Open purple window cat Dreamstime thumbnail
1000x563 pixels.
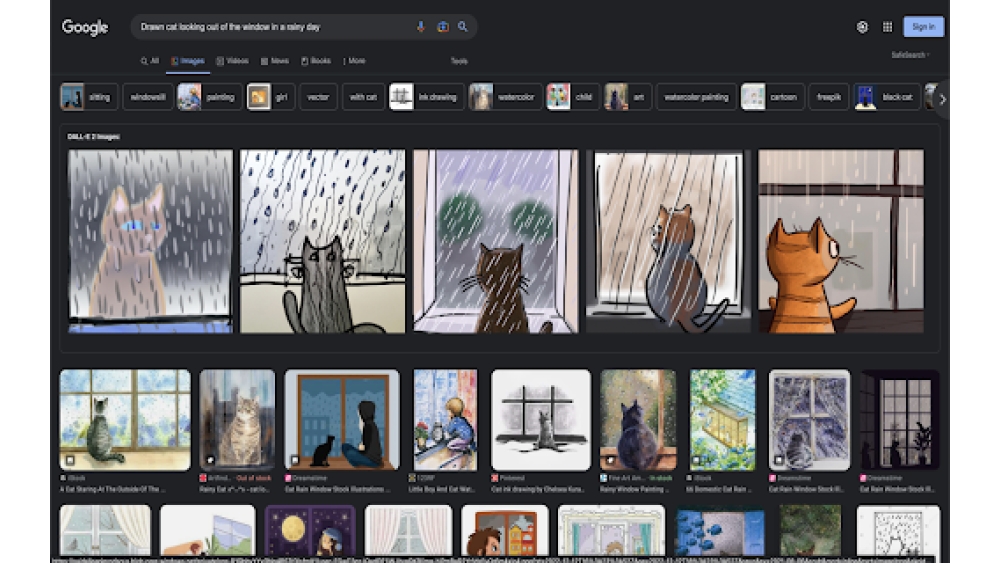(x=809, y=420)
